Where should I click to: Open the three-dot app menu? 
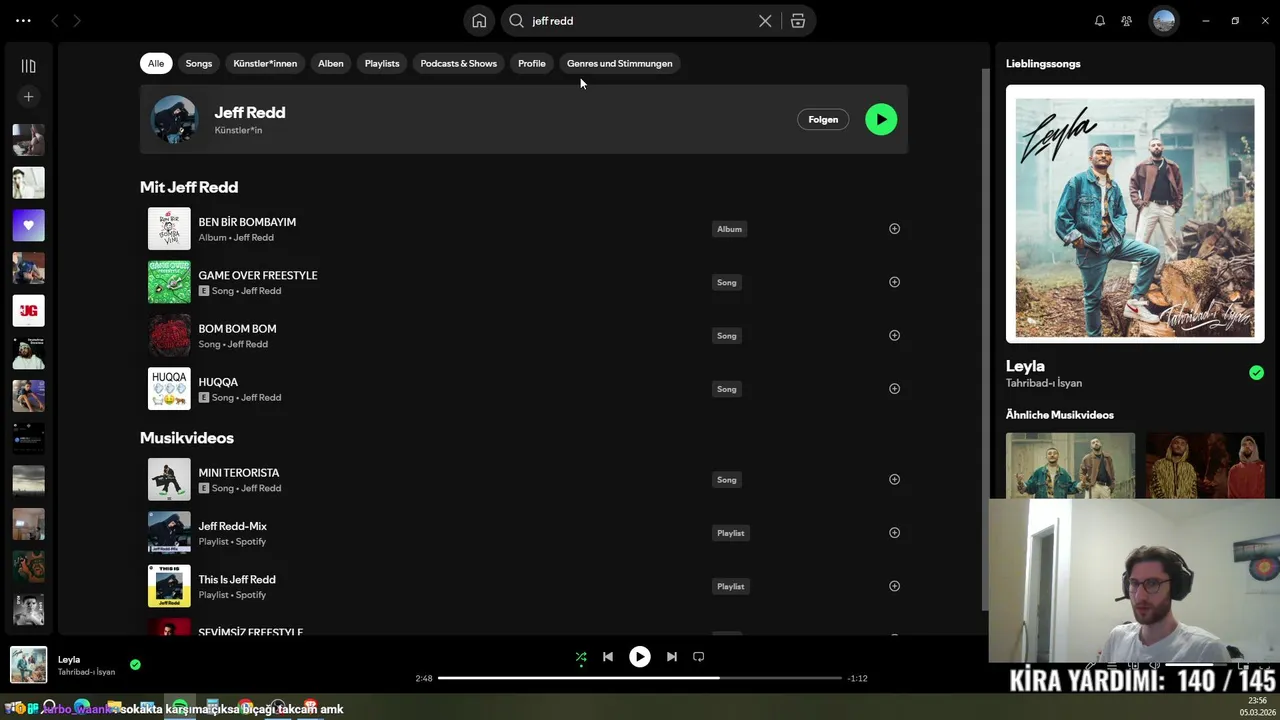click(23, 20)
